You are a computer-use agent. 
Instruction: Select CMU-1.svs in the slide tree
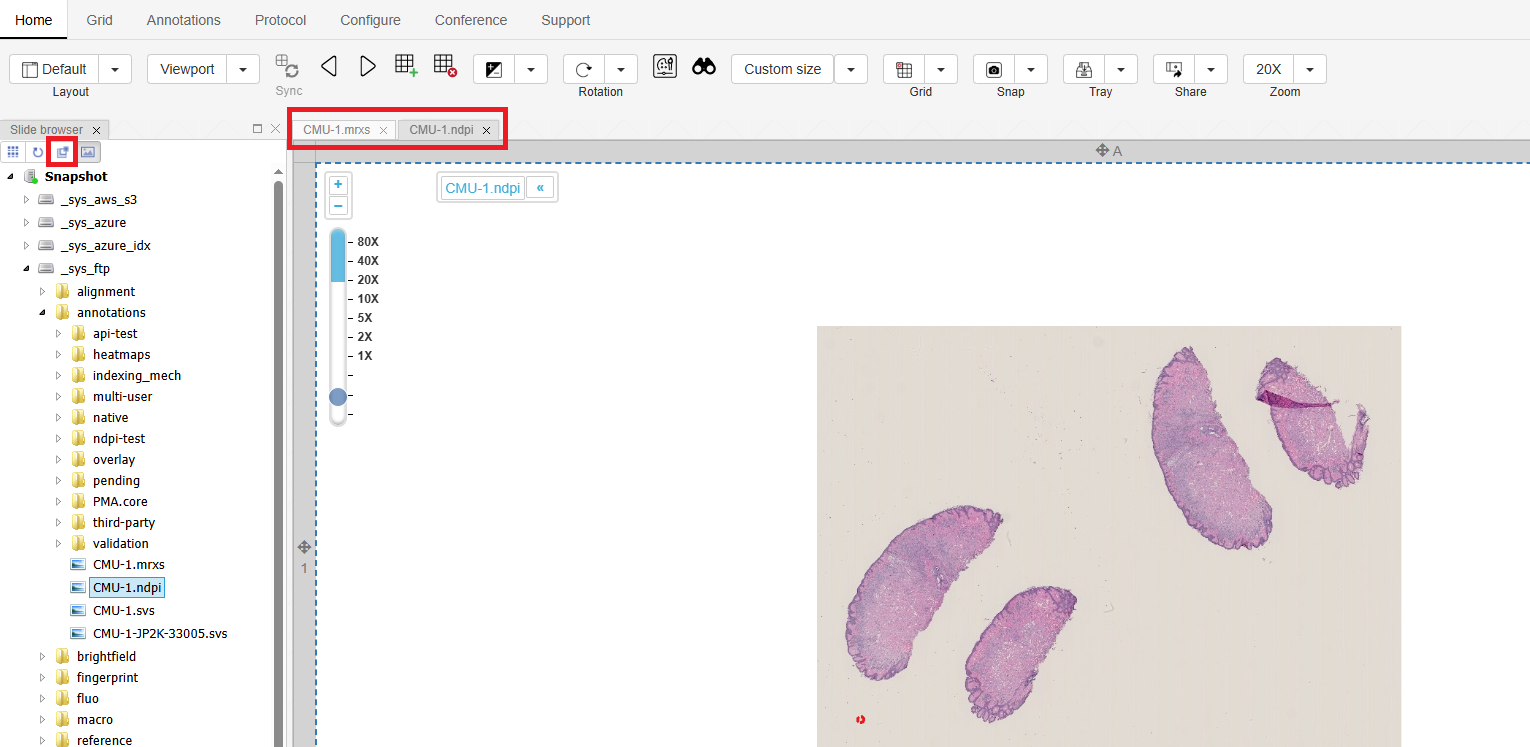pyautogui.click(x=123, y=610)
